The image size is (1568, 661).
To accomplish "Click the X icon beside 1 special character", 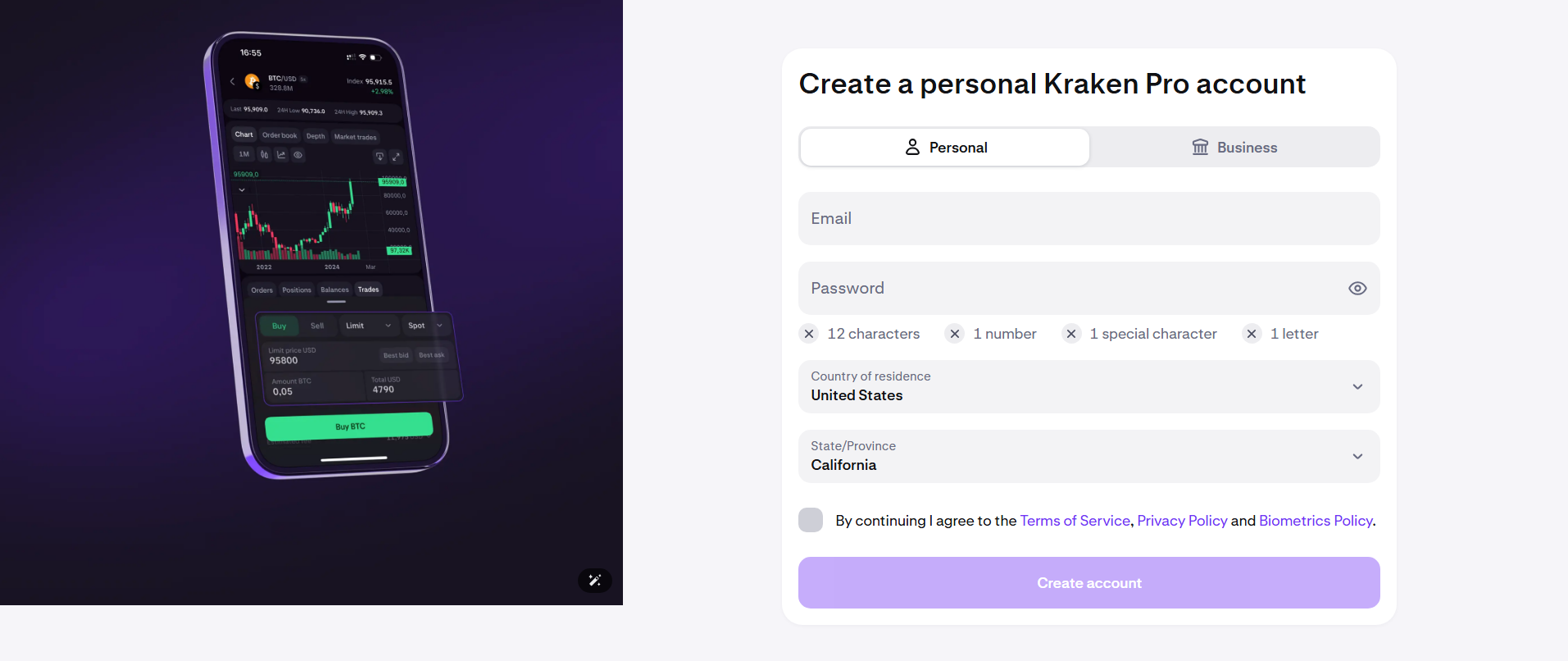I will pyautogui.click(x=1071, y=334).
